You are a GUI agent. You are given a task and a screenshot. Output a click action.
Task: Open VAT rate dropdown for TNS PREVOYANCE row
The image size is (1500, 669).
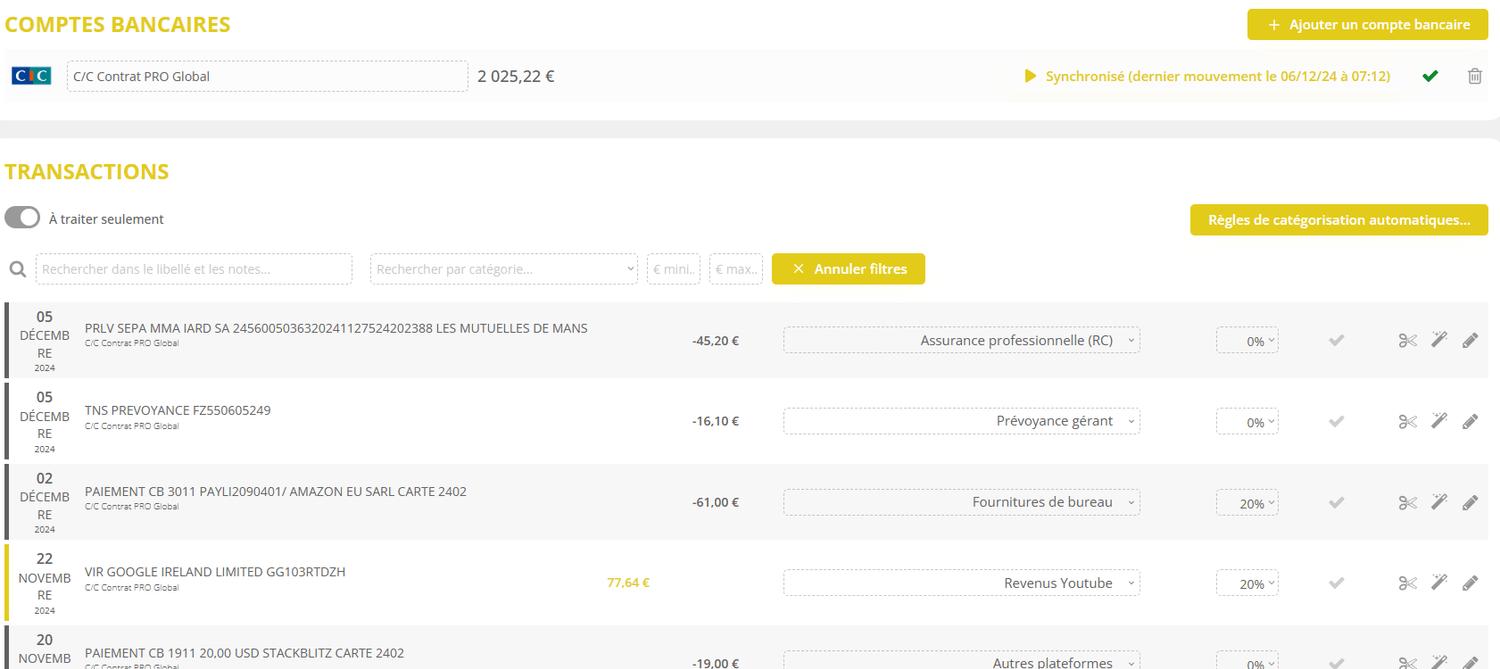click(x=1247, y=421)
